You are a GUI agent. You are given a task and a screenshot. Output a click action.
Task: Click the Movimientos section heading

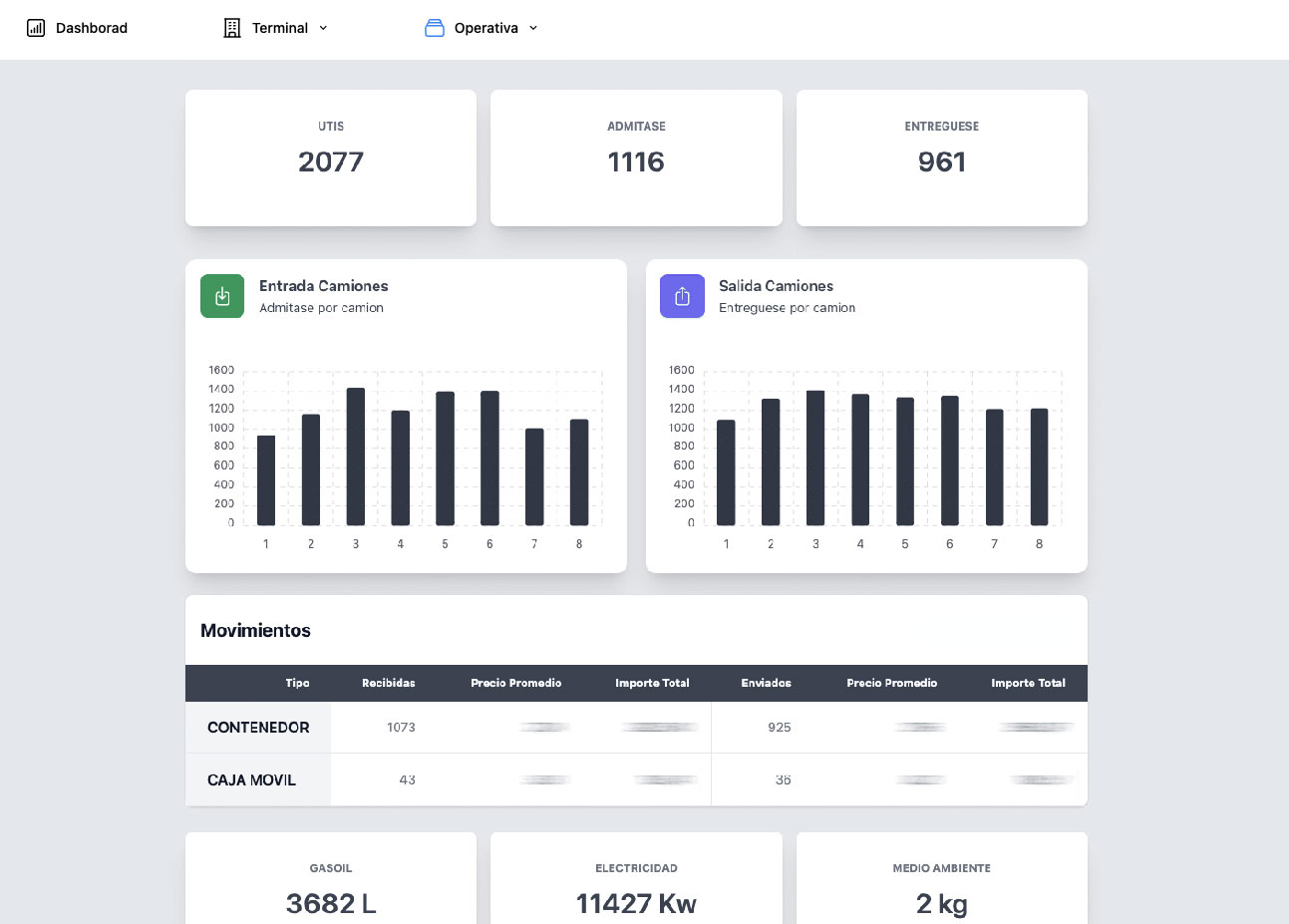(255, 631)
